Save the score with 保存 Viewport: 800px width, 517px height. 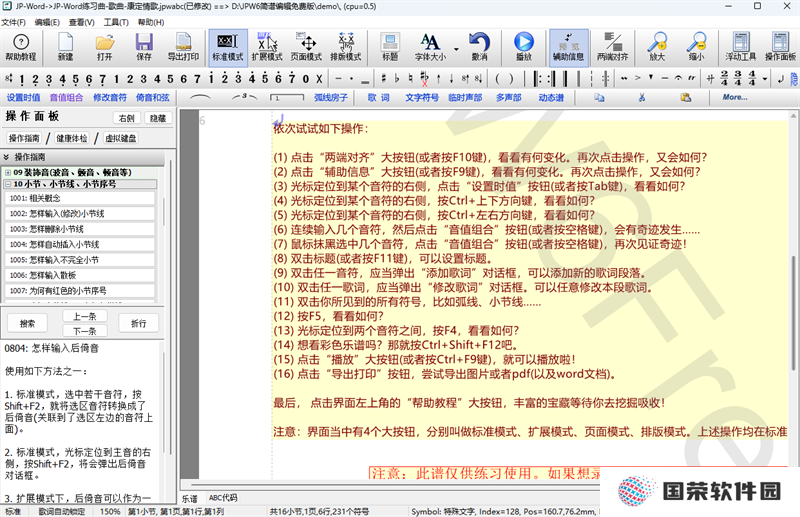click(x=144, y=47)
